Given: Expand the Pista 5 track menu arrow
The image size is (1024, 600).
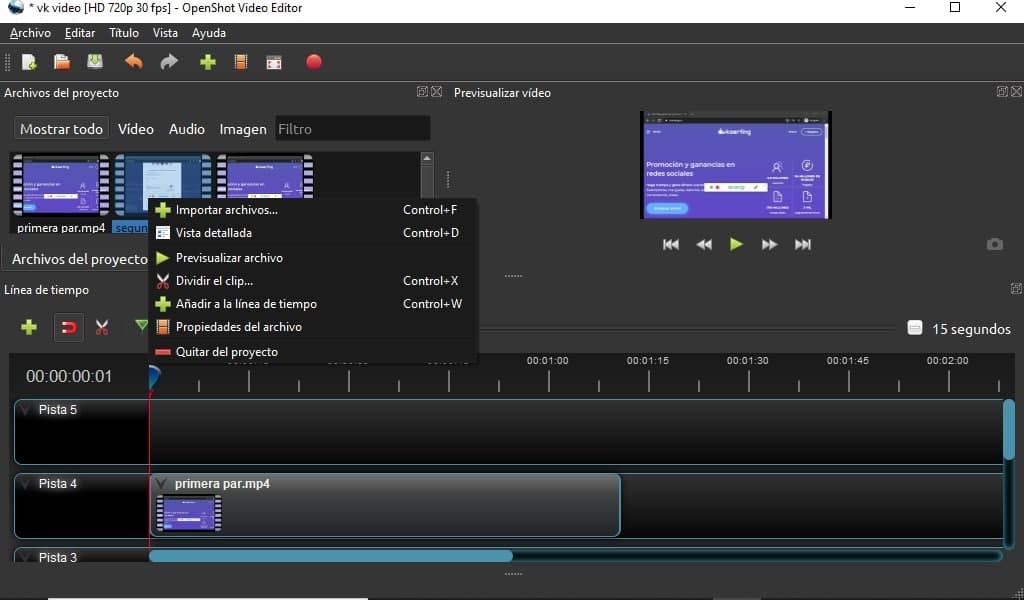Looking at the screenshot, I should tap(26, 409).
